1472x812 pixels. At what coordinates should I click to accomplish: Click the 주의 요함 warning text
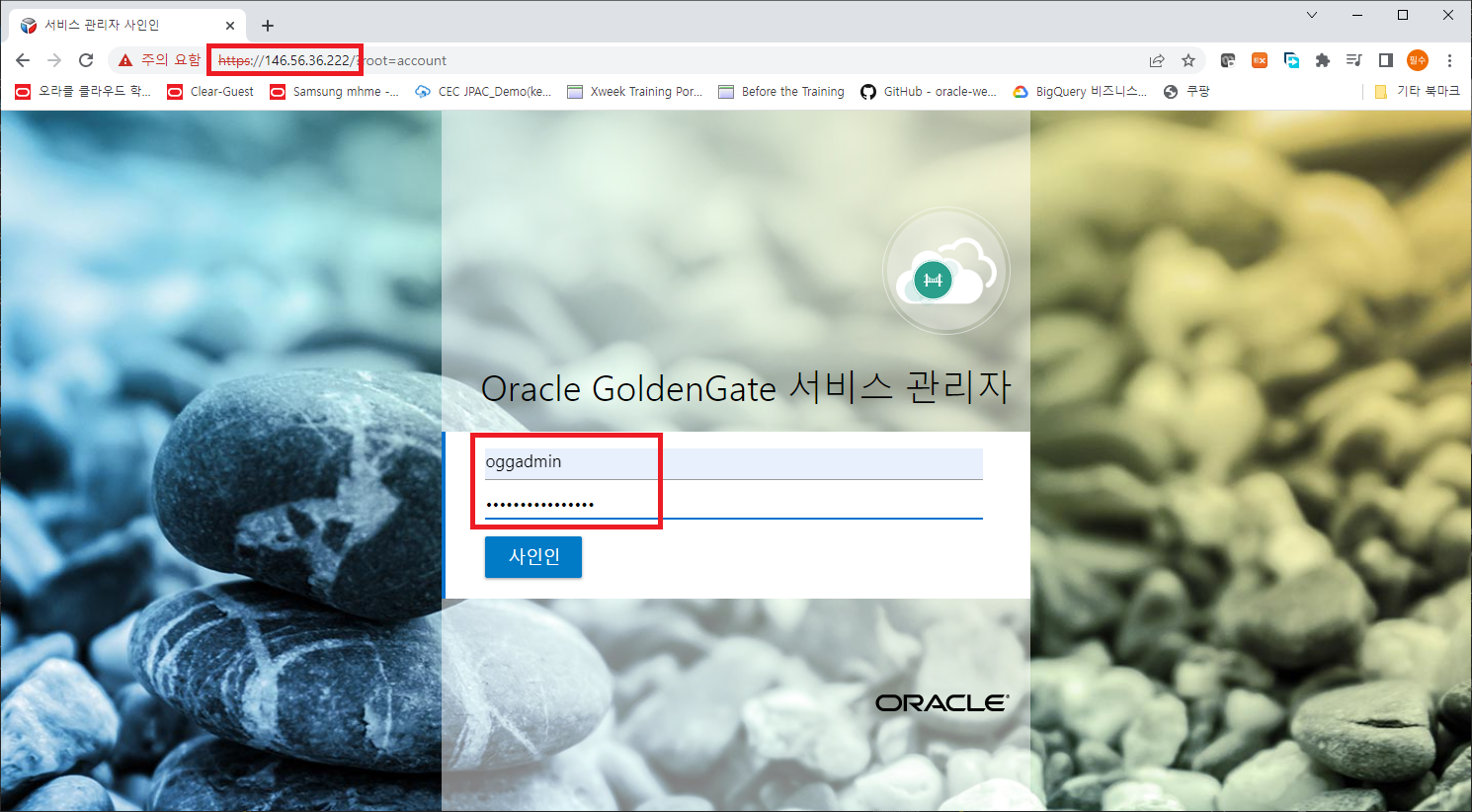(170, 60)
